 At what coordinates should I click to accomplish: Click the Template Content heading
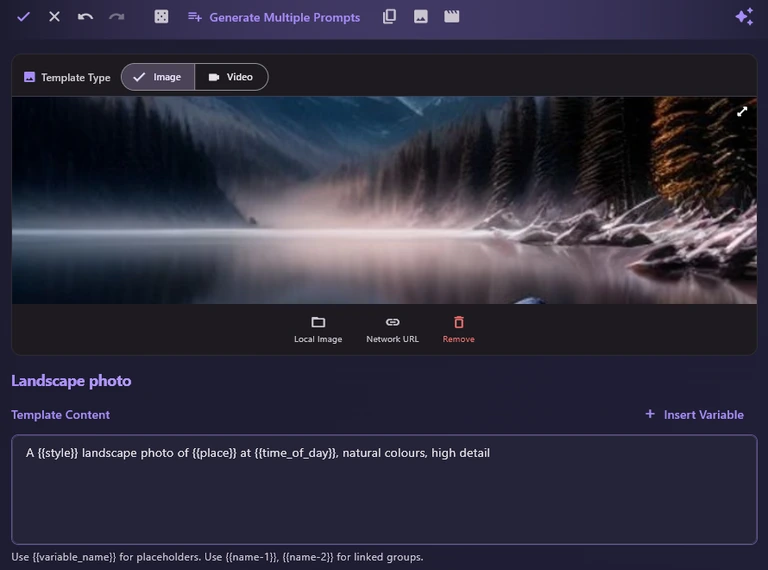[60, 415]
